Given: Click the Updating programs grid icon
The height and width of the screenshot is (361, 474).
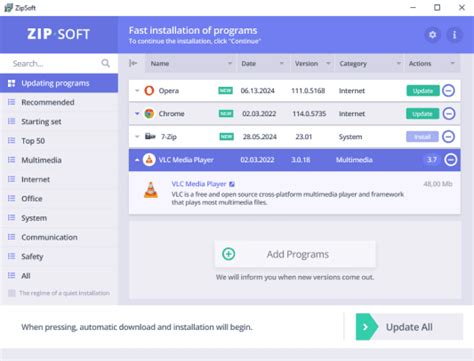Looking at the screenshot, I should tap(12, 83).
